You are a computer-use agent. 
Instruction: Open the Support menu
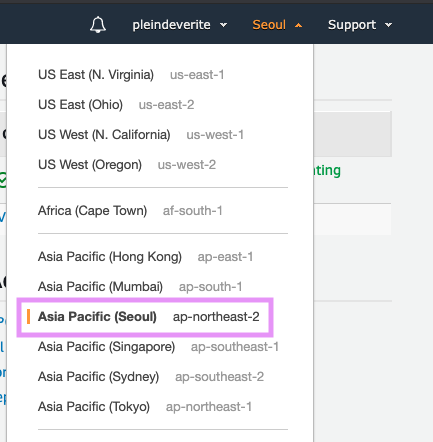pos(360,25)
